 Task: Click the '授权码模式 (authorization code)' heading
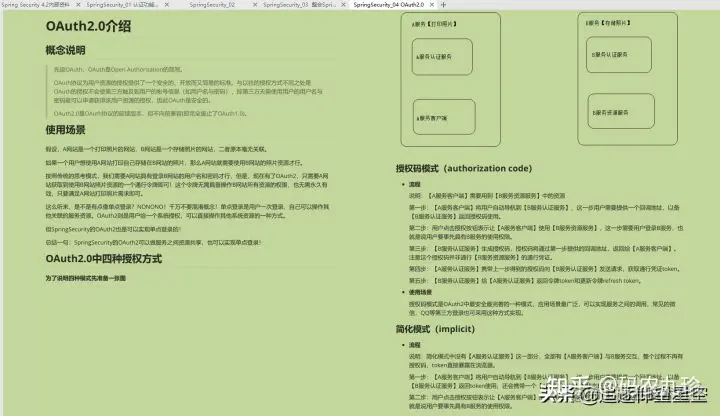point(464,169)
